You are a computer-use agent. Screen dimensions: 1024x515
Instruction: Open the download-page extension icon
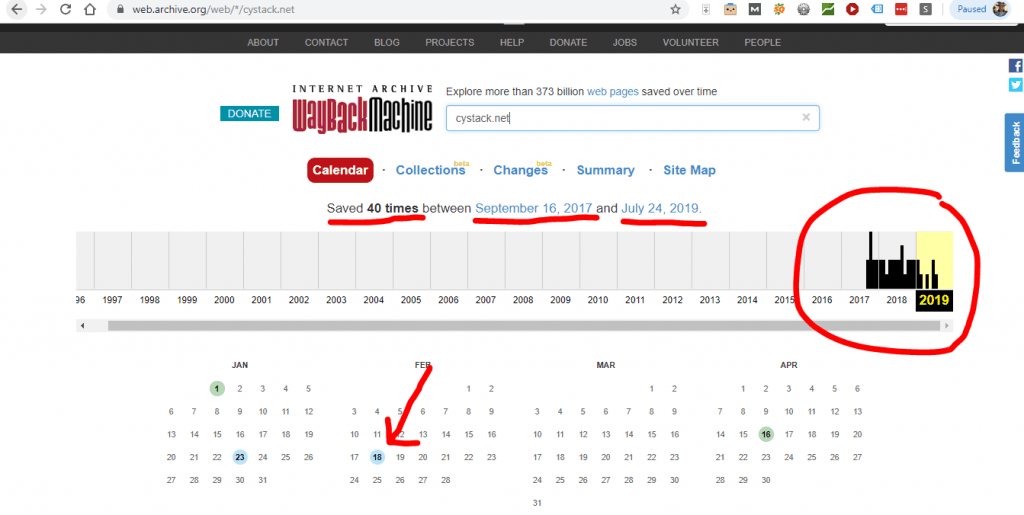[x=706, y=10]
